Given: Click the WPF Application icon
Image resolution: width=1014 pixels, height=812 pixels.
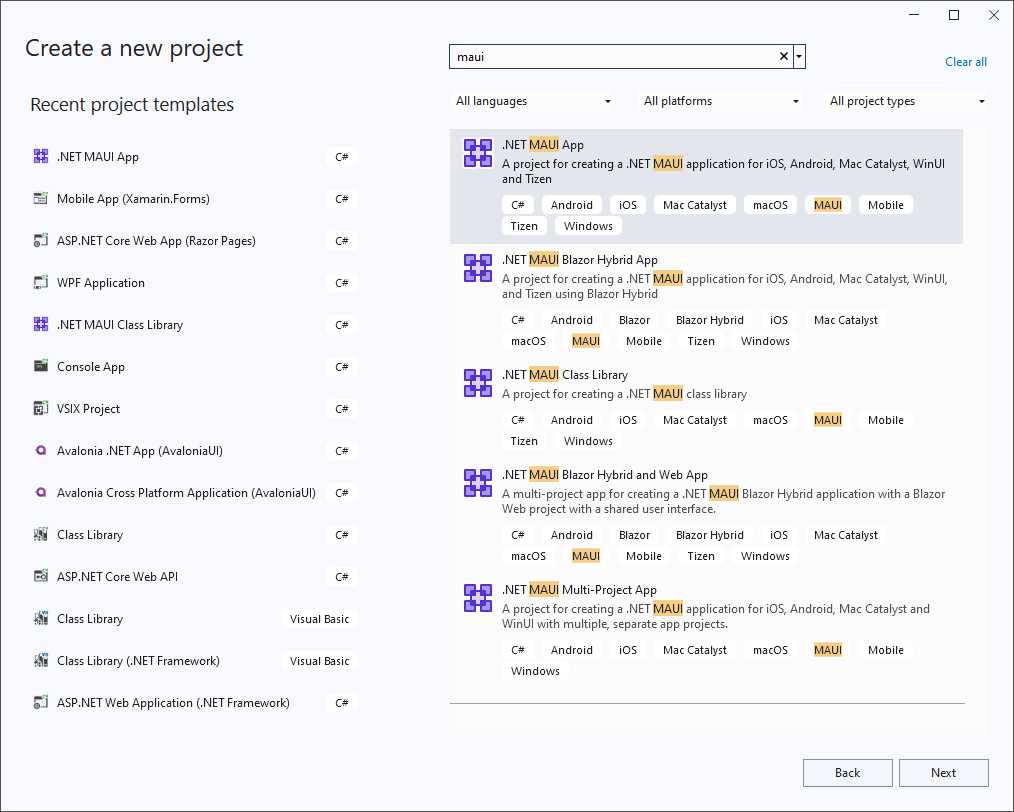Looking at the screenshot, I should pyautogui.click(x=41, y=283).
